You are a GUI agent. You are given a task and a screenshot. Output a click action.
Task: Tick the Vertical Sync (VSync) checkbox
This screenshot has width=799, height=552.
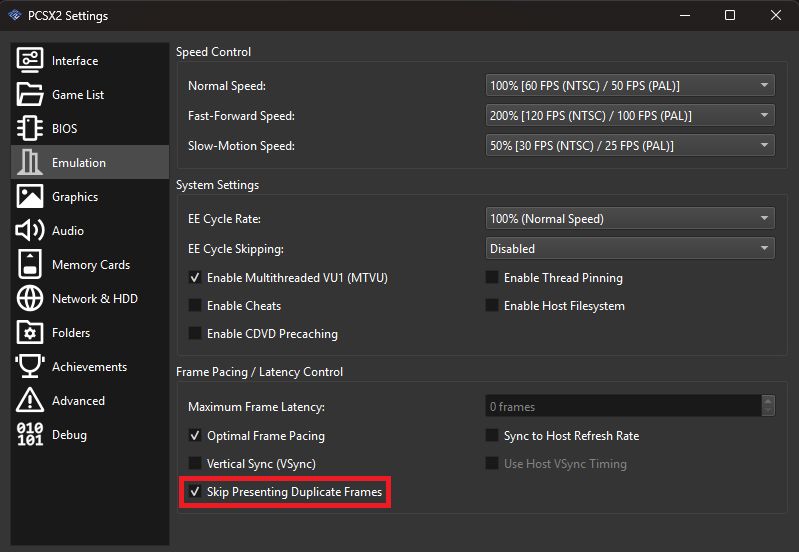[x=195, y=463]
